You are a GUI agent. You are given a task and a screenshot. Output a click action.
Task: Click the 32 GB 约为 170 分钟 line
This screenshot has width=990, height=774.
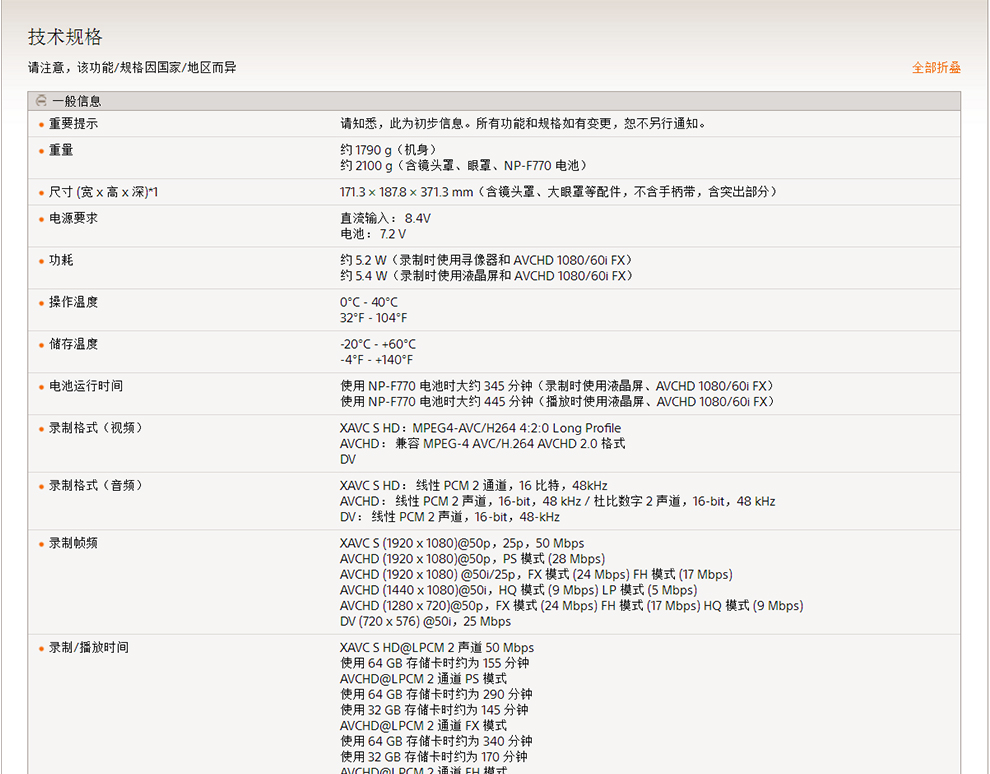pos(434,756)
